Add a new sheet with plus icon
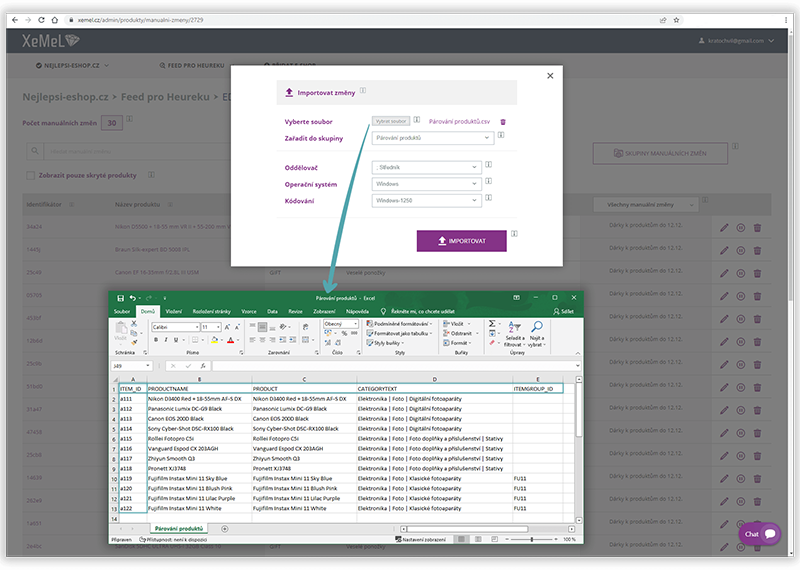The height and width of the screenshot is (570, 800). pos(224,529)
